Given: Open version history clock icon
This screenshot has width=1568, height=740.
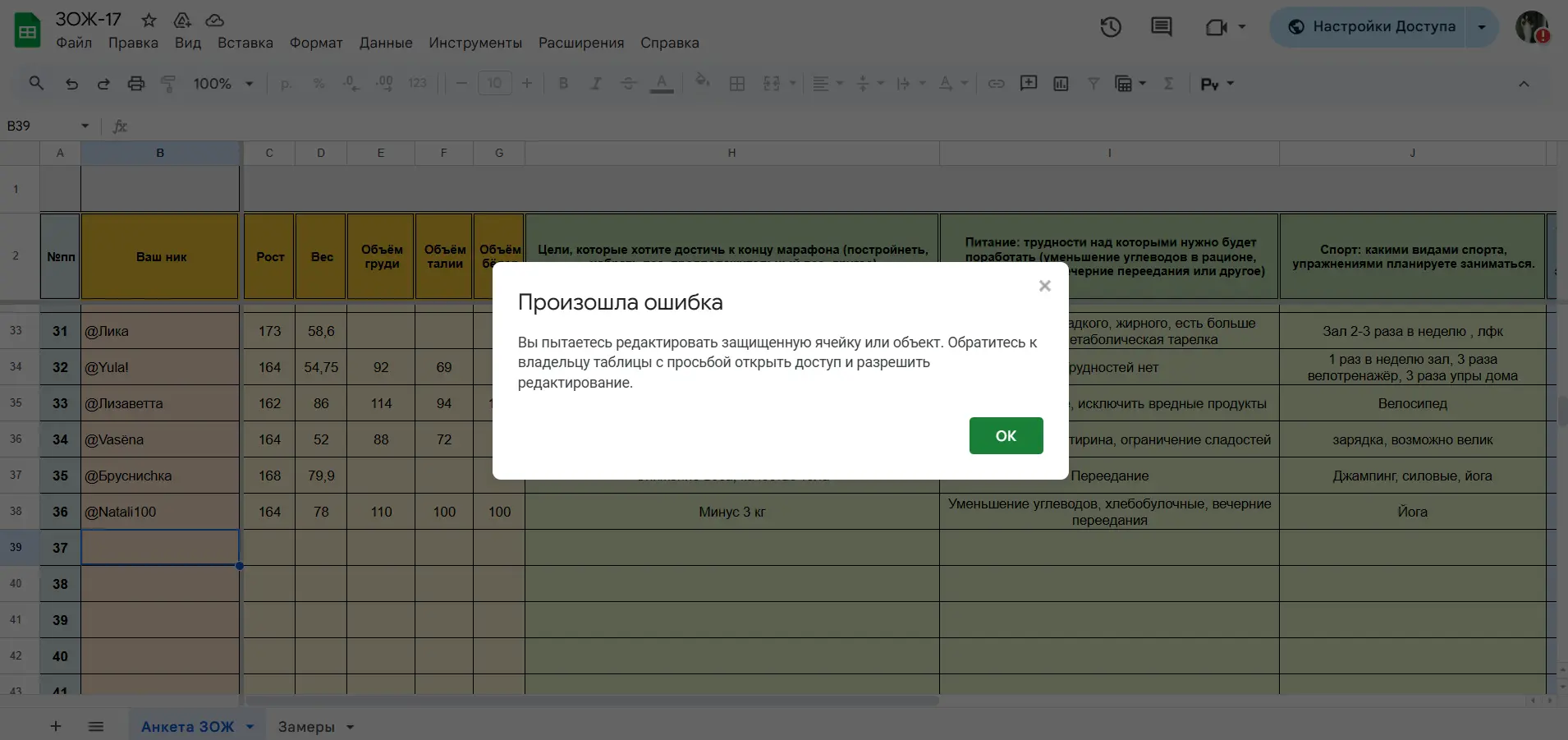Looking at the screenshot, I should coord(1110,27).
